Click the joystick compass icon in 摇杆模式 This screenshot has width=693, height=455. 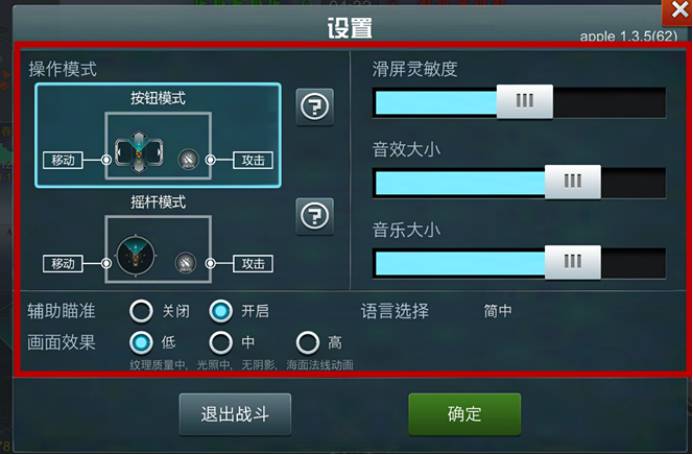click(136, 255)
